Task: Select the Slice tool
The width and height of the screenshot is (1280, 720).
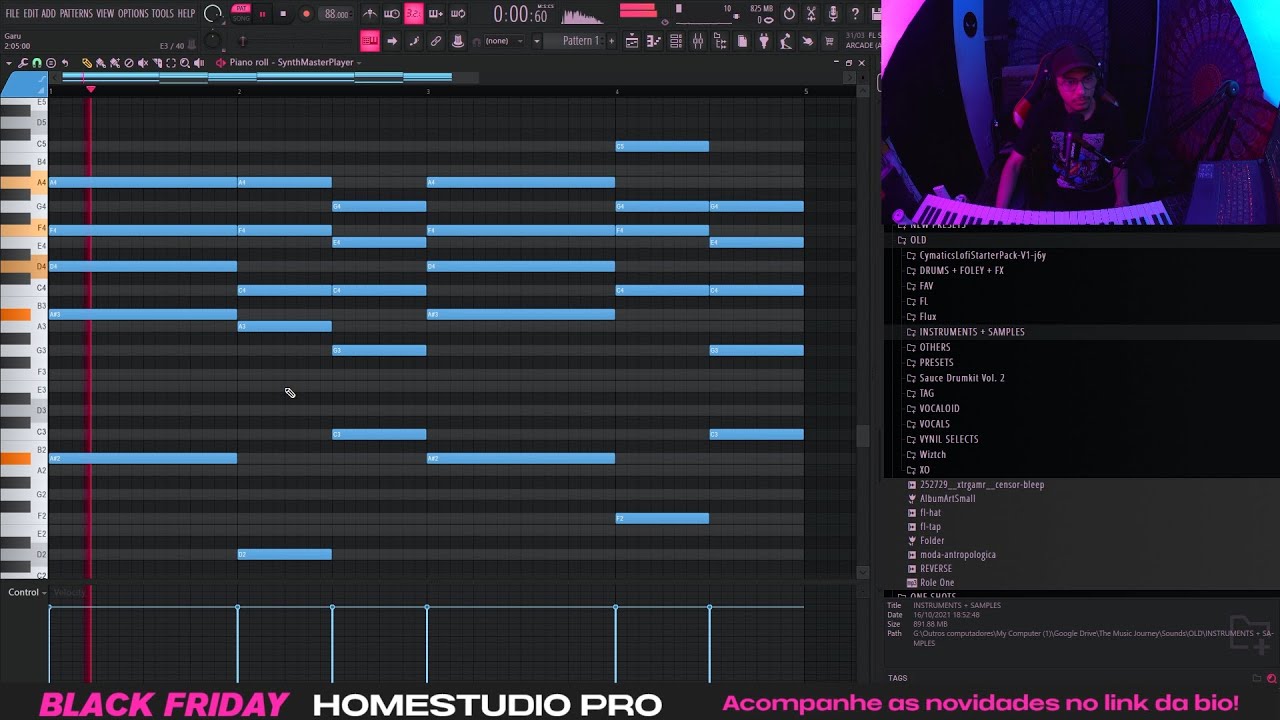Action: pyautogui.click(x=157, y=63)
